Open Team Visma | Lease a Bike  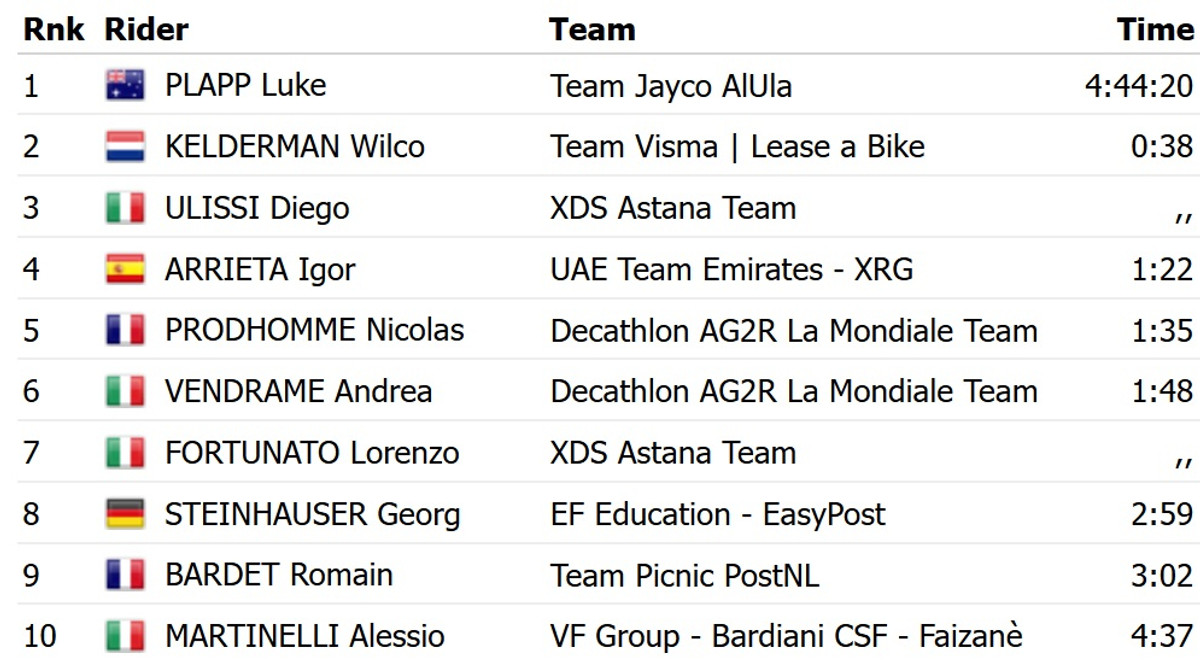point(737,147)
